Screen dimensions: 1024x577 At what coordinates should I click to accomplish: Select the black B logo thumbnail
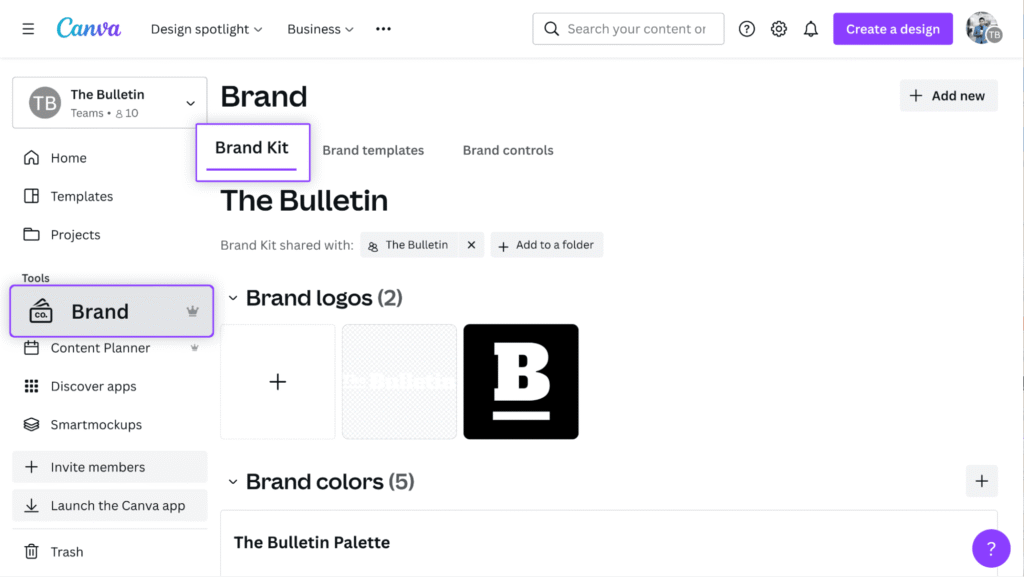521,381
